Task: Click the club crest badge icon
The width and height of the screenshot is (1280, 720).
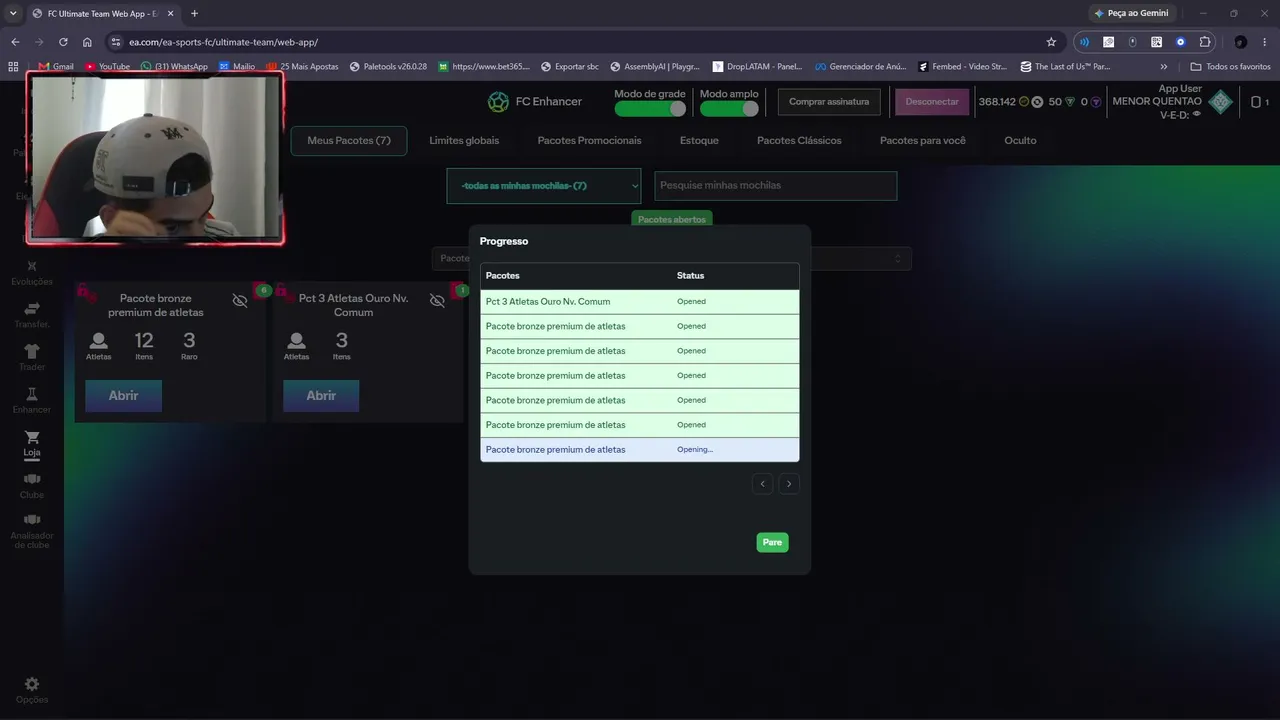Action: [1220, 102]
